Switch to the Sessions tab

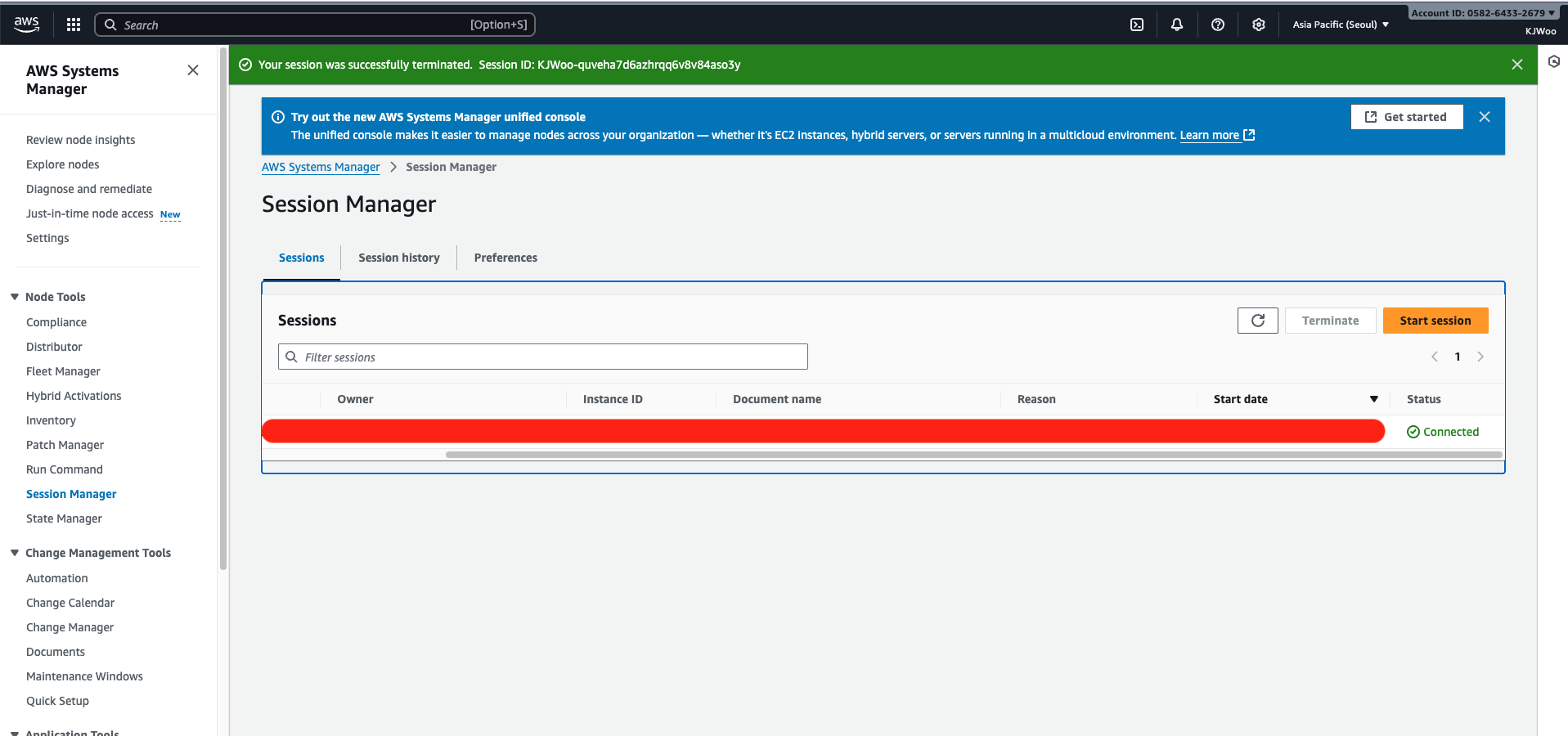302,258
